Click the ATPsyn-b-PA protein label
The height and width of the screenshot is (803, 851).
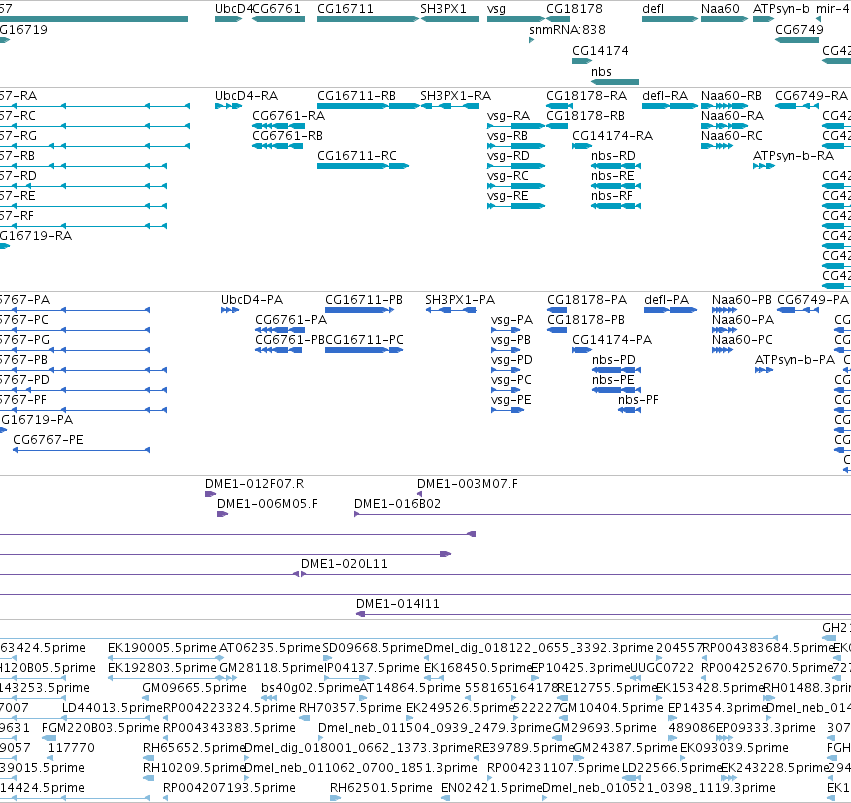795,360
